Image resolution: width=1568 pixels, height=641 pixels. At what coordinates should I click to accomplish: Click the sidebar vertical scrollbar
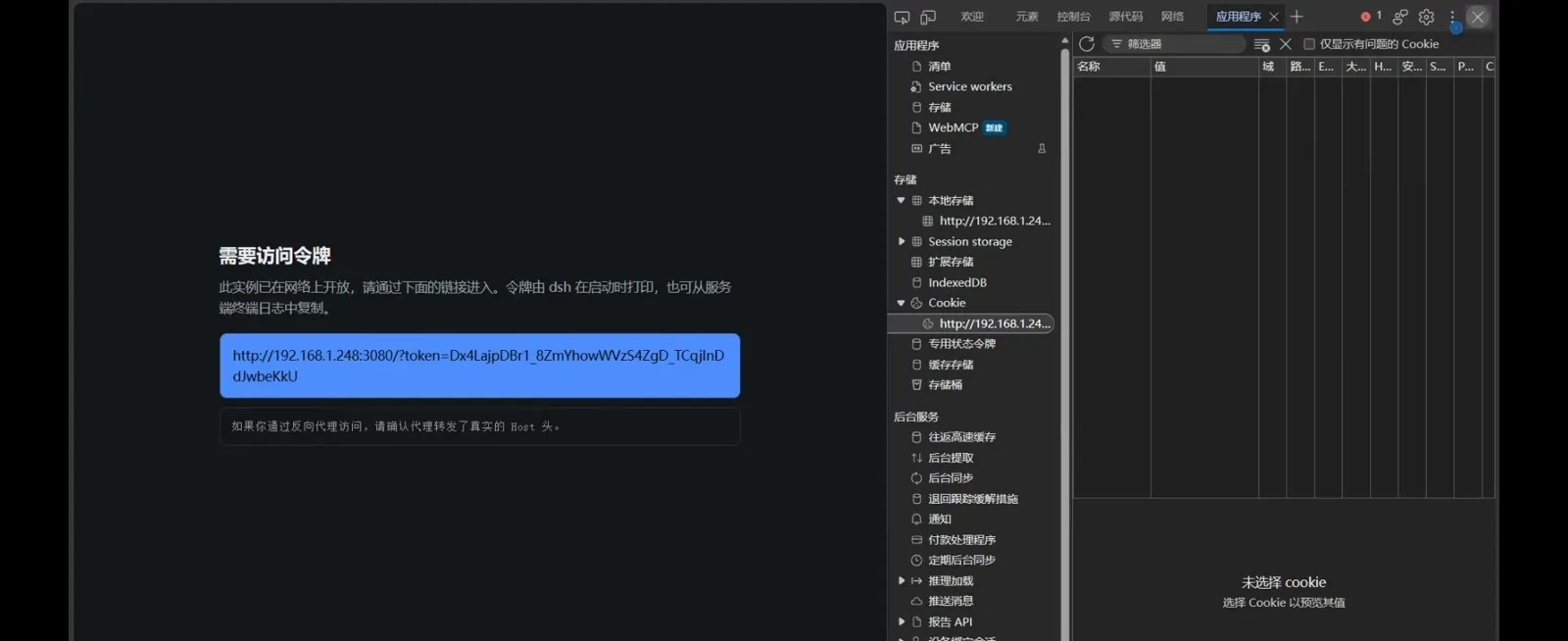tap(1065, 343)
